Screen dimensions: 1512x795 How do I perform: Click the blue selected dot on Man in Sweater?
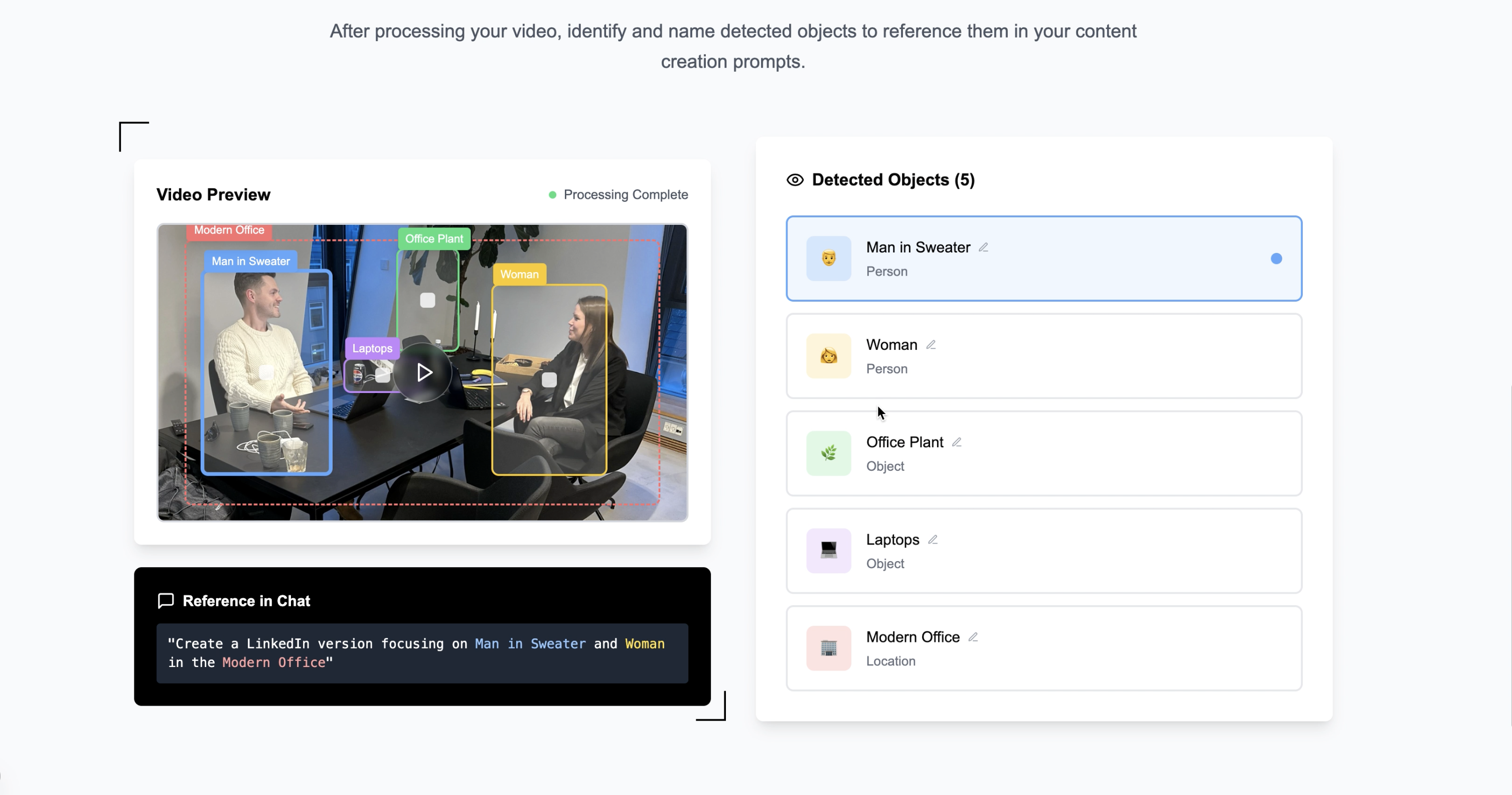(x=1276, y=258)
